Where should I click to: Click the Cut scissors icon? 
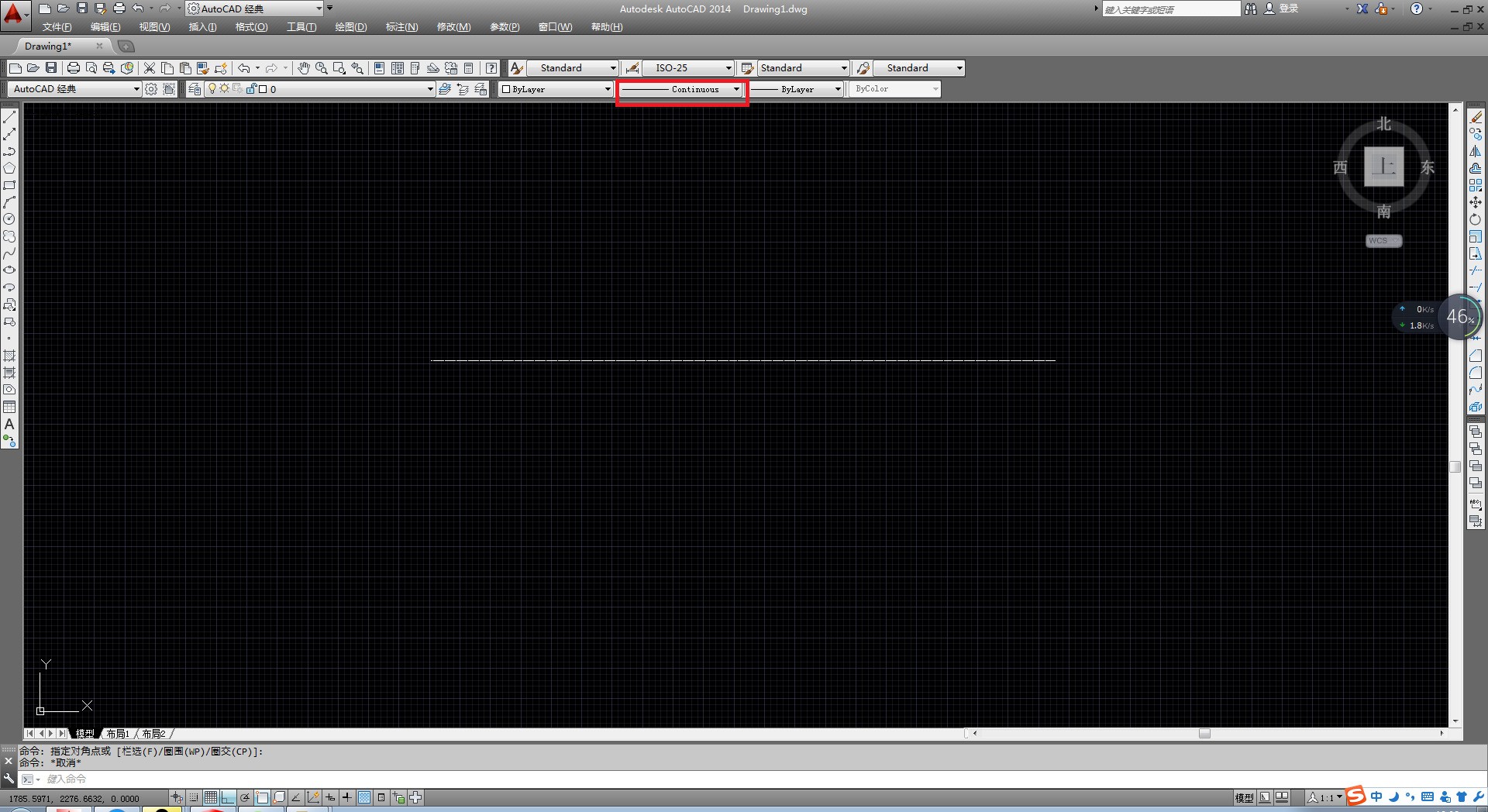pos(150,68)
